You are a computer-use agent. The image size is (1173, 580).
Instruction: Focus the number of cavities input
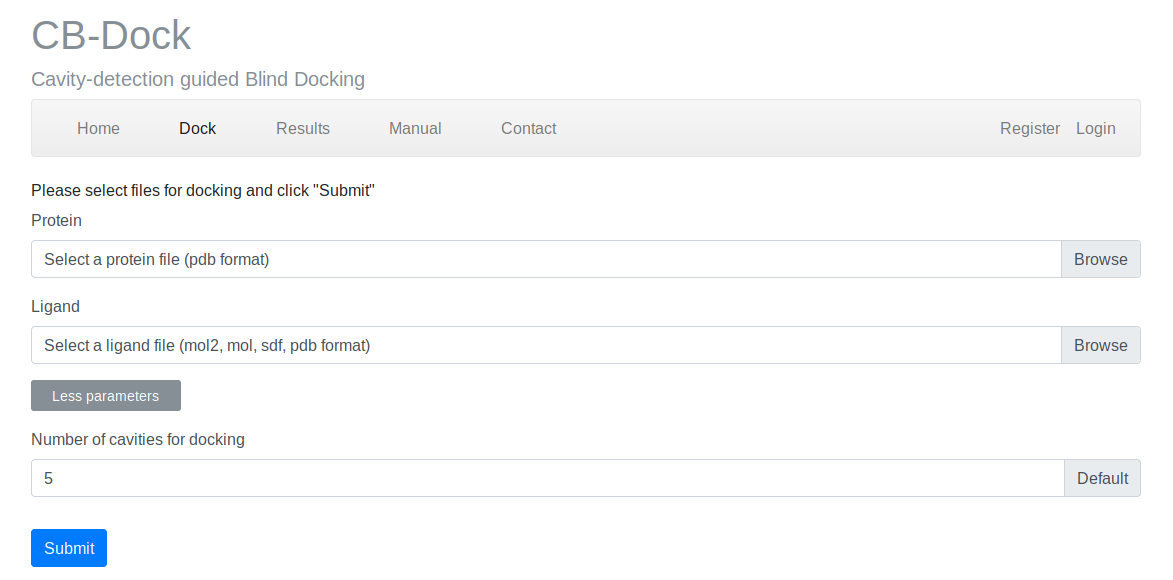(547, 478)
